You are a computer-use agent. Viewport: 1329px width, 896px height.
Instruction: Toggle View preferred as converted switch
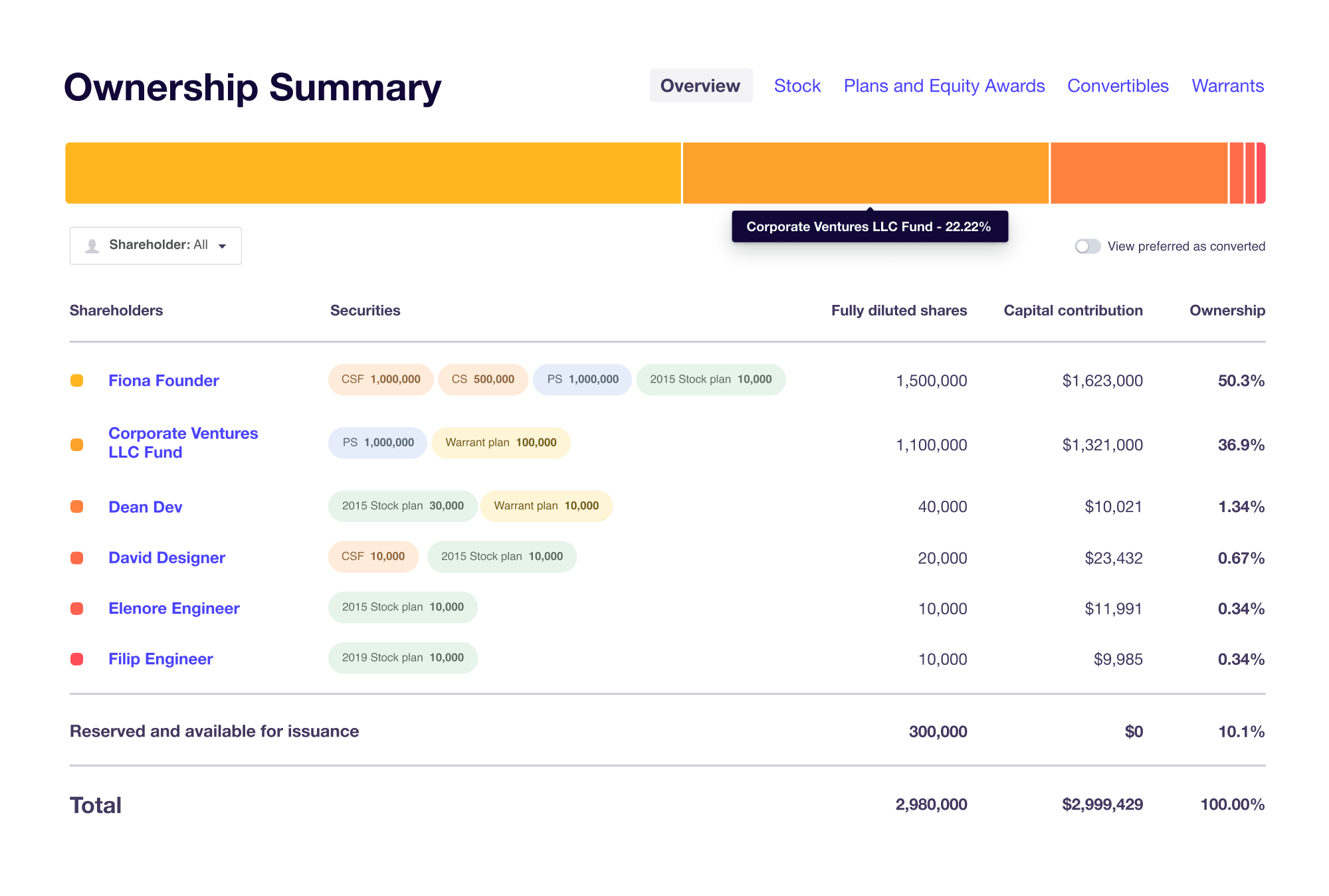(1087, 246)
